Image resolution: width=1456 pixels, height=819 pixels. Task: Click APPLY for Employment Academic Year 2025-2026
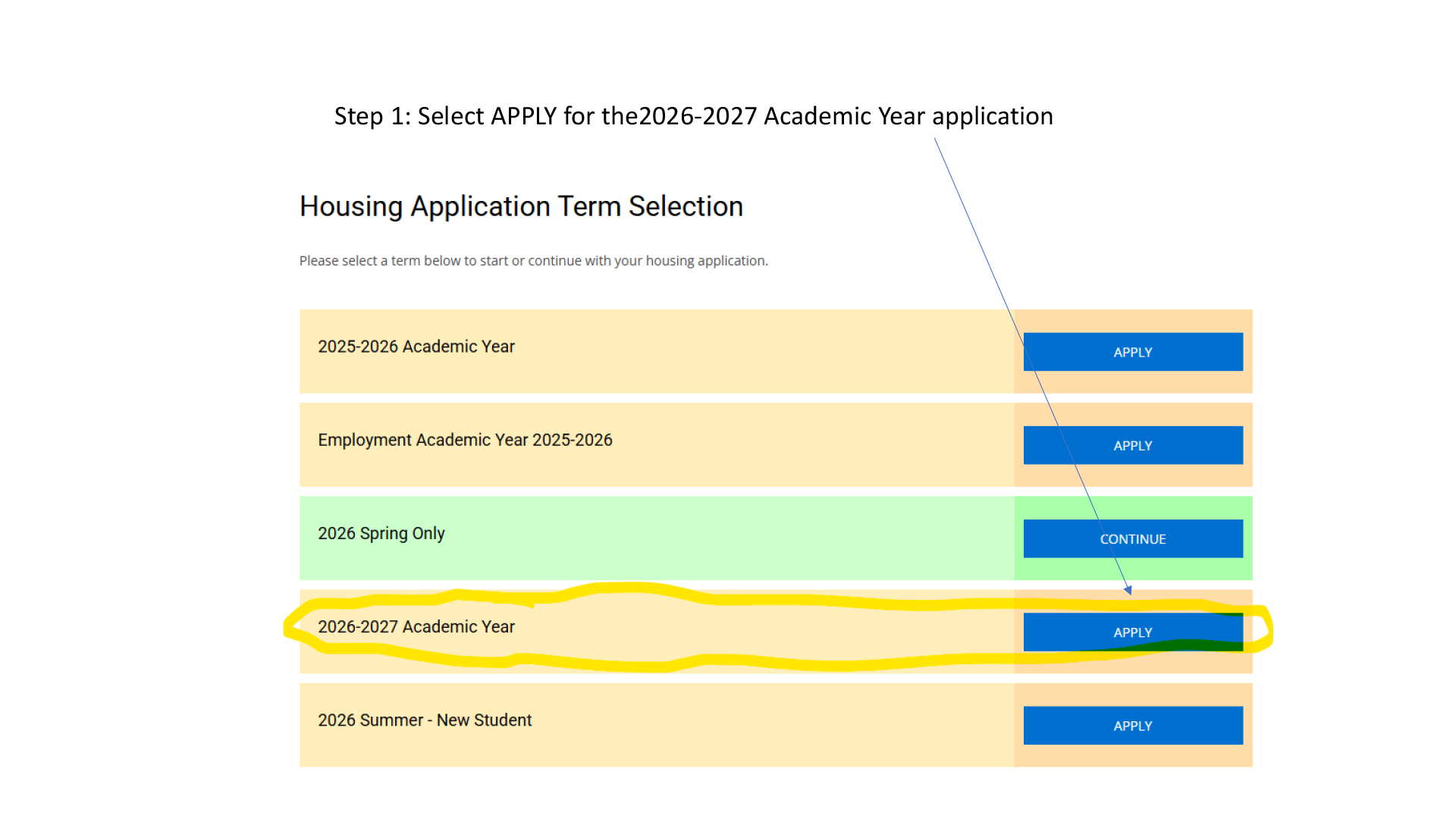[1132, 445]
